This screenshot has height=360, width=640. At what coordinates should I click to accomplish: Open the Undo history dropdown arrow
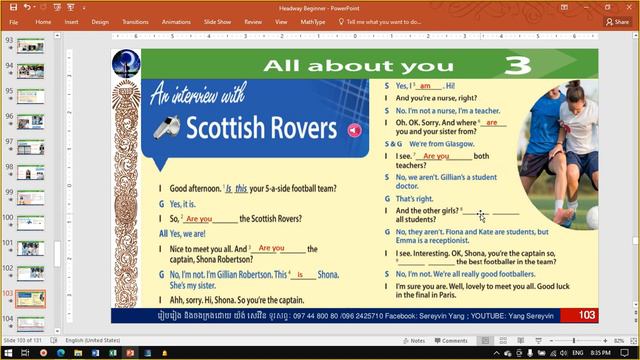pyautogui.click(x=34, y=7)
